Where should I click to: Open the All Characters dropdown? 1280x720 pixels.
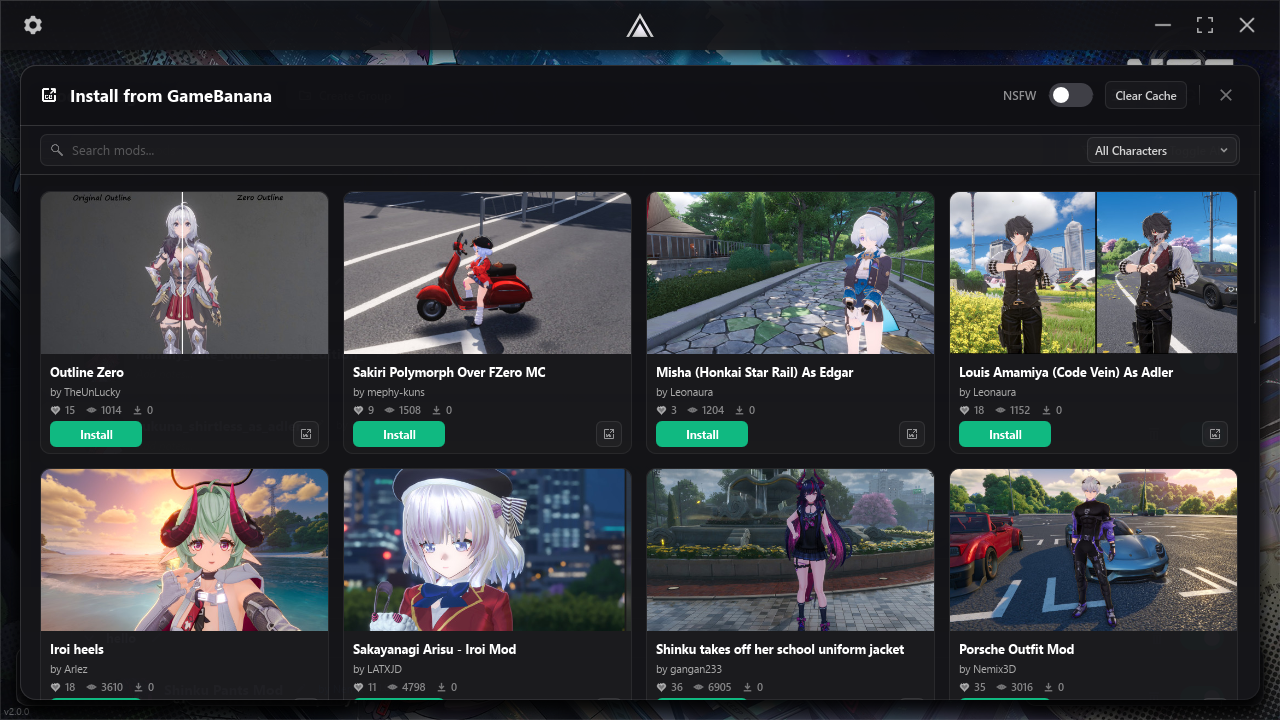pos(1162,150)
